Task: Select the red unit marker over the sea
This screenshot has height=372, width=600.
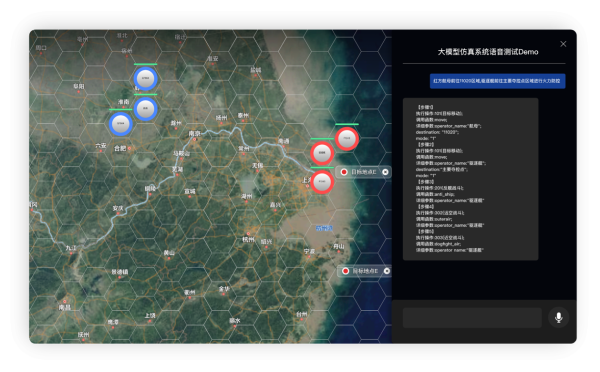Action: pyautogui.click(x=347, y=139)
